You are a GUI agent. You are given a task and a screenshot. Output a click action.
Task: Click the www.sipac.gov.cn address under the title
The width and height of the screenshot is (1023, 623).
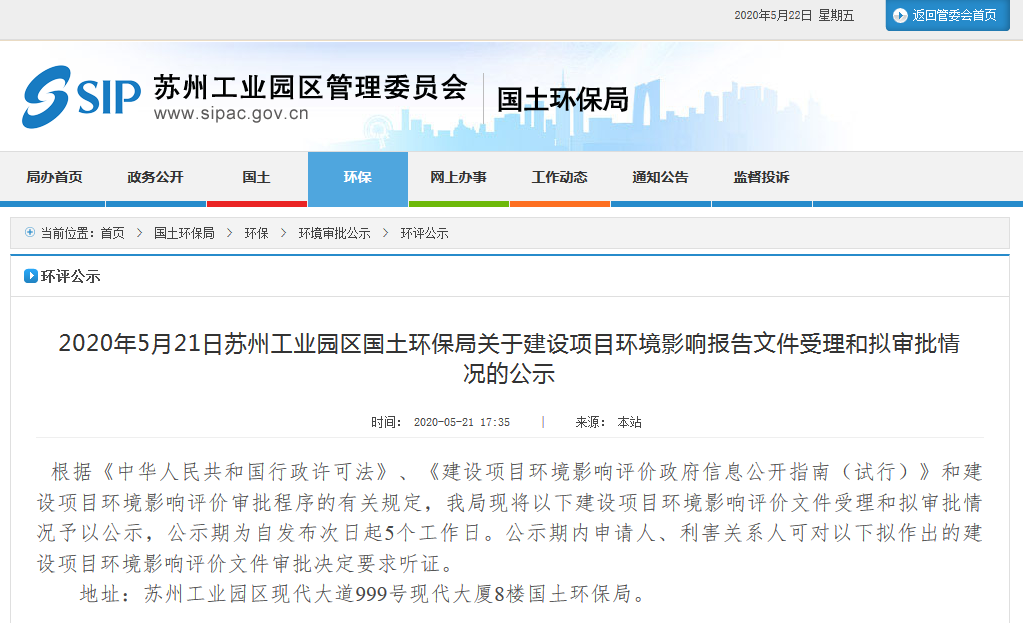pyautogui.click(x=231, y=114)
